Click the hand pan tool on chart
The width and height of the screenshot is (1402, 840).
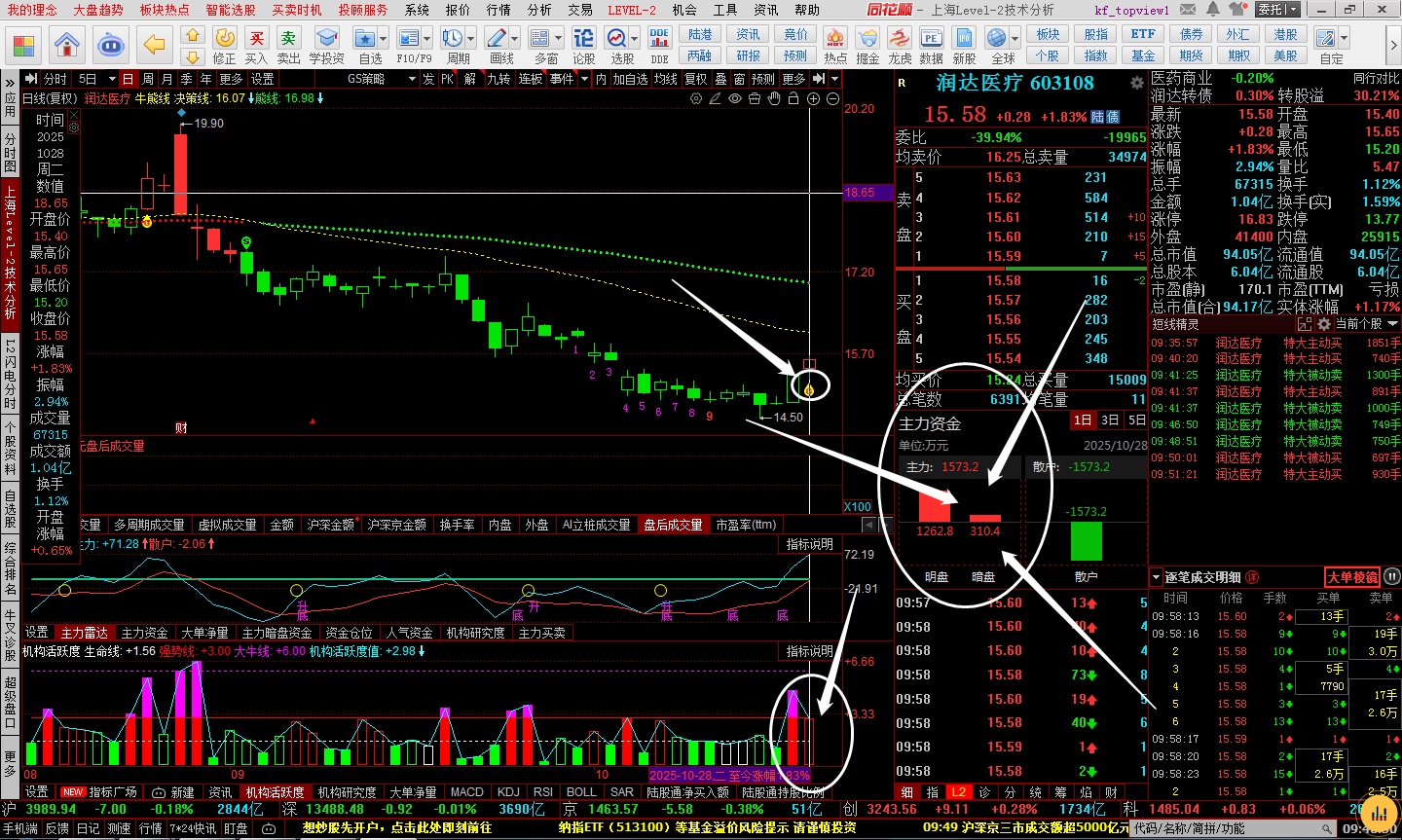(774, 98)
